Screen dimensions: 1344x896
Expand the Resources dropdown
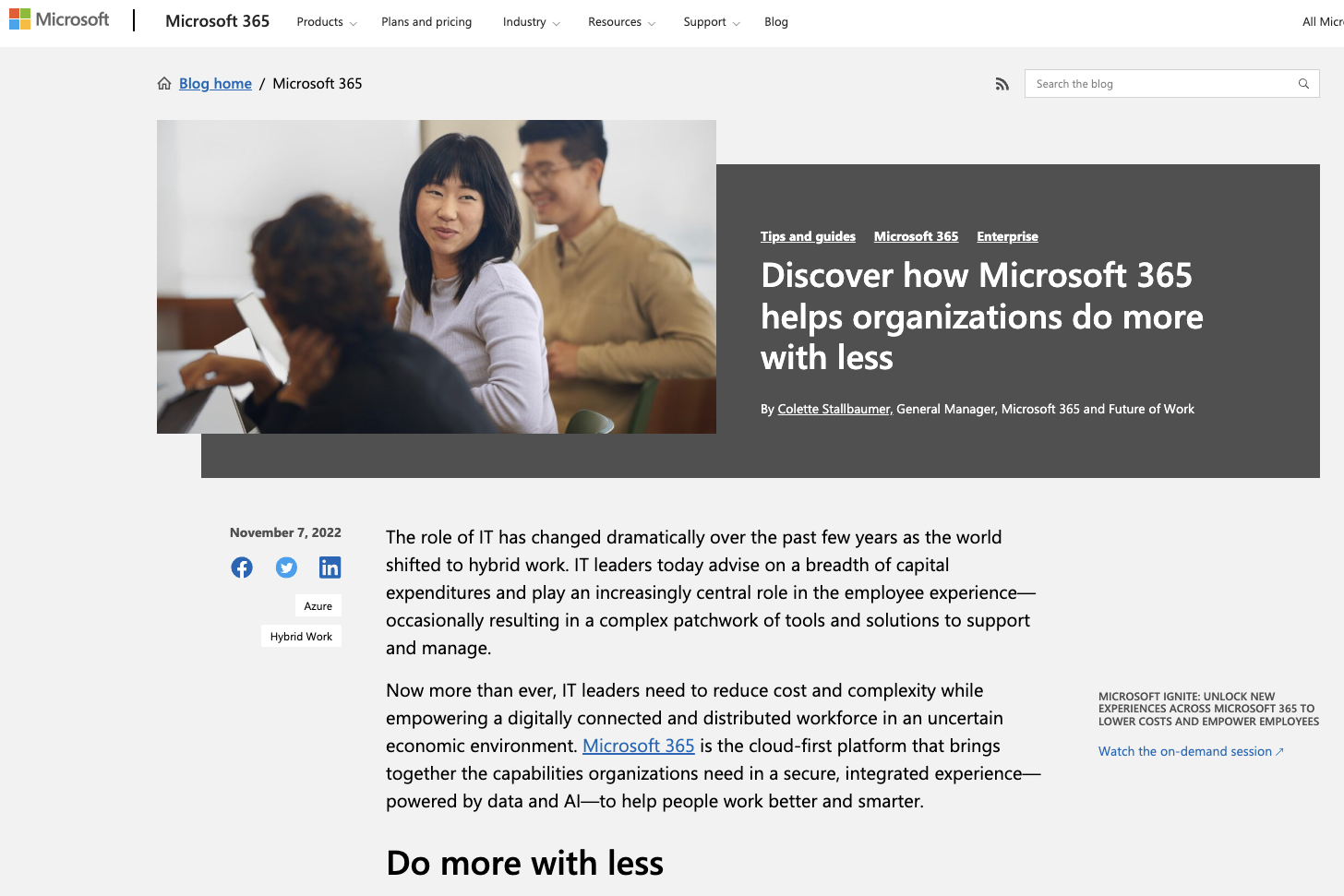pos(622,22)
